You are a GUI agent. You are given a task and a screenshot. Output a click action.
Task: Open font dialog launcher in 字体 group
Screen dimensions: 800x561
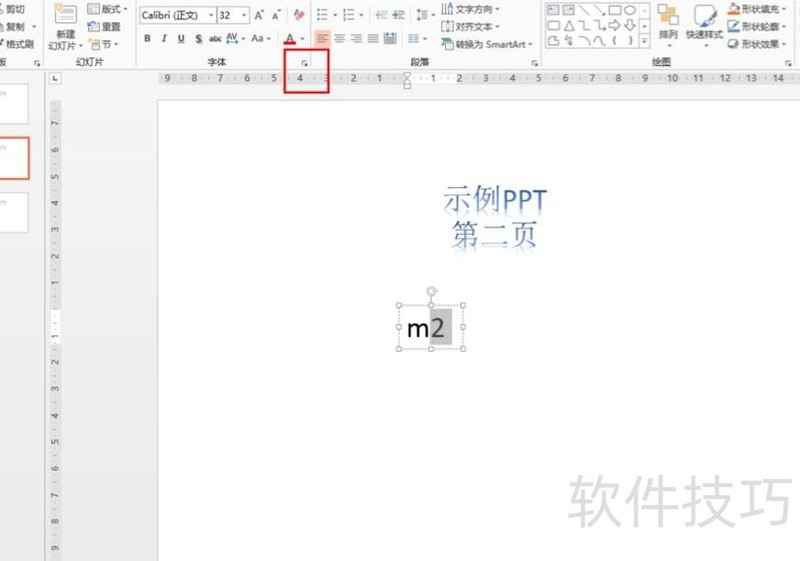(x=304, y=62)
